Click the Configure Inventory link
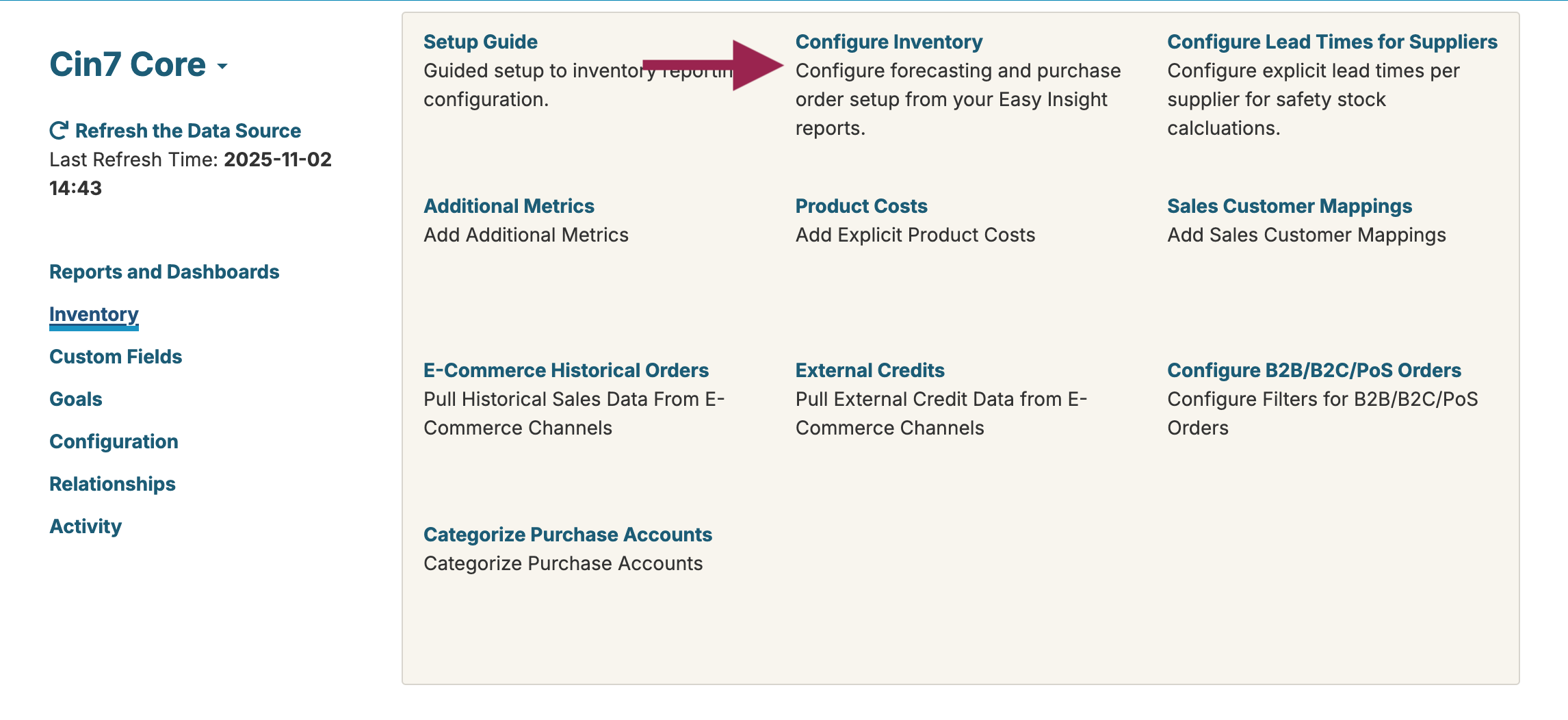 pyautogui.click(x=889, y=42)
